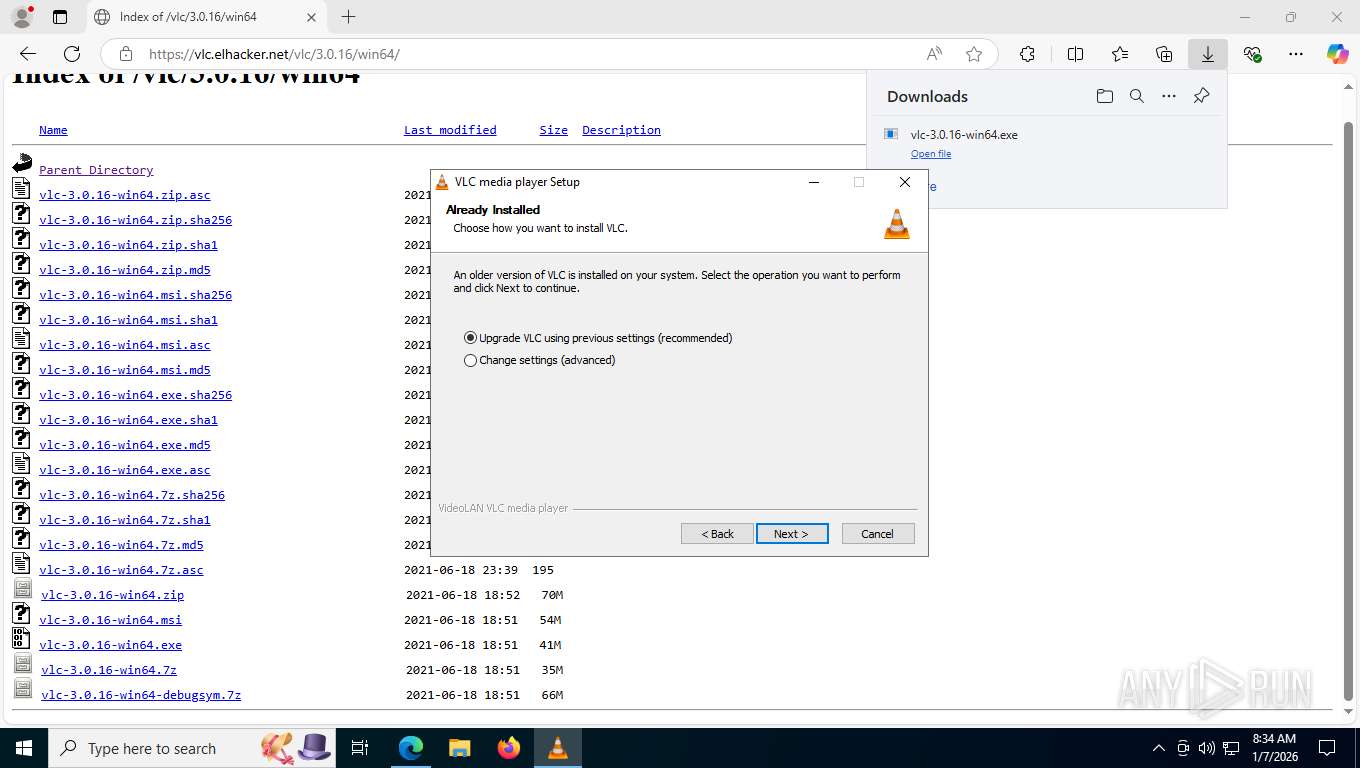1360x768 pixels.
Task: Open Task View on taskbar
Action: 361,748
